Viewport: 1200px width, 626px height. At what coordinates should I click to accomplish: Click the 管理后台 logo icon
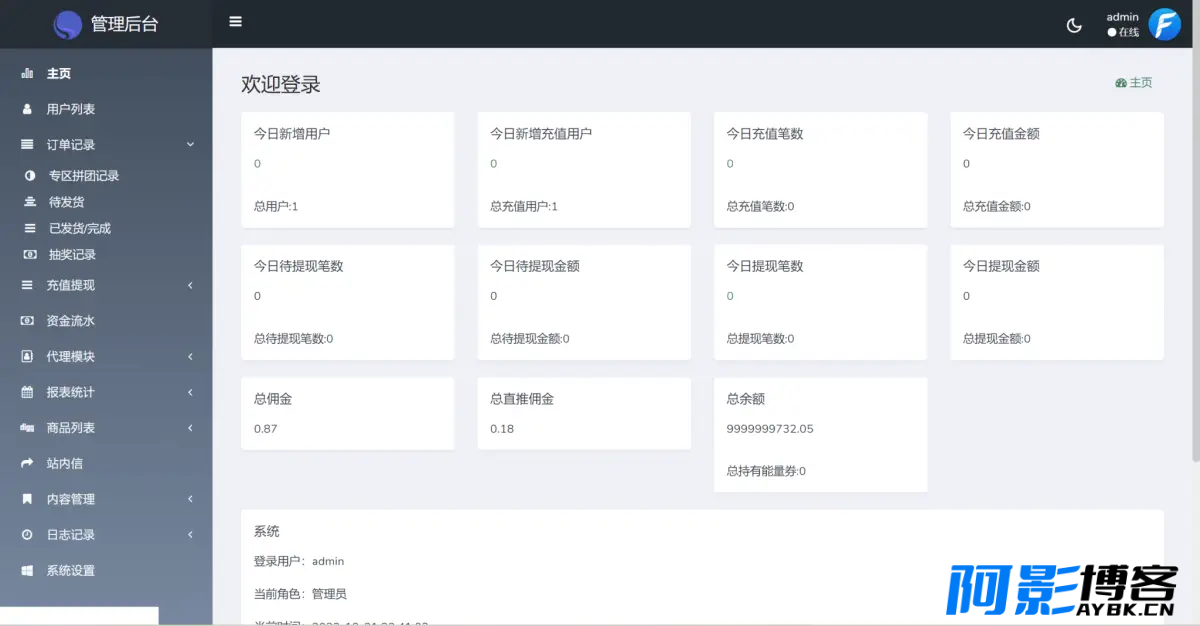tap(67, 24)
